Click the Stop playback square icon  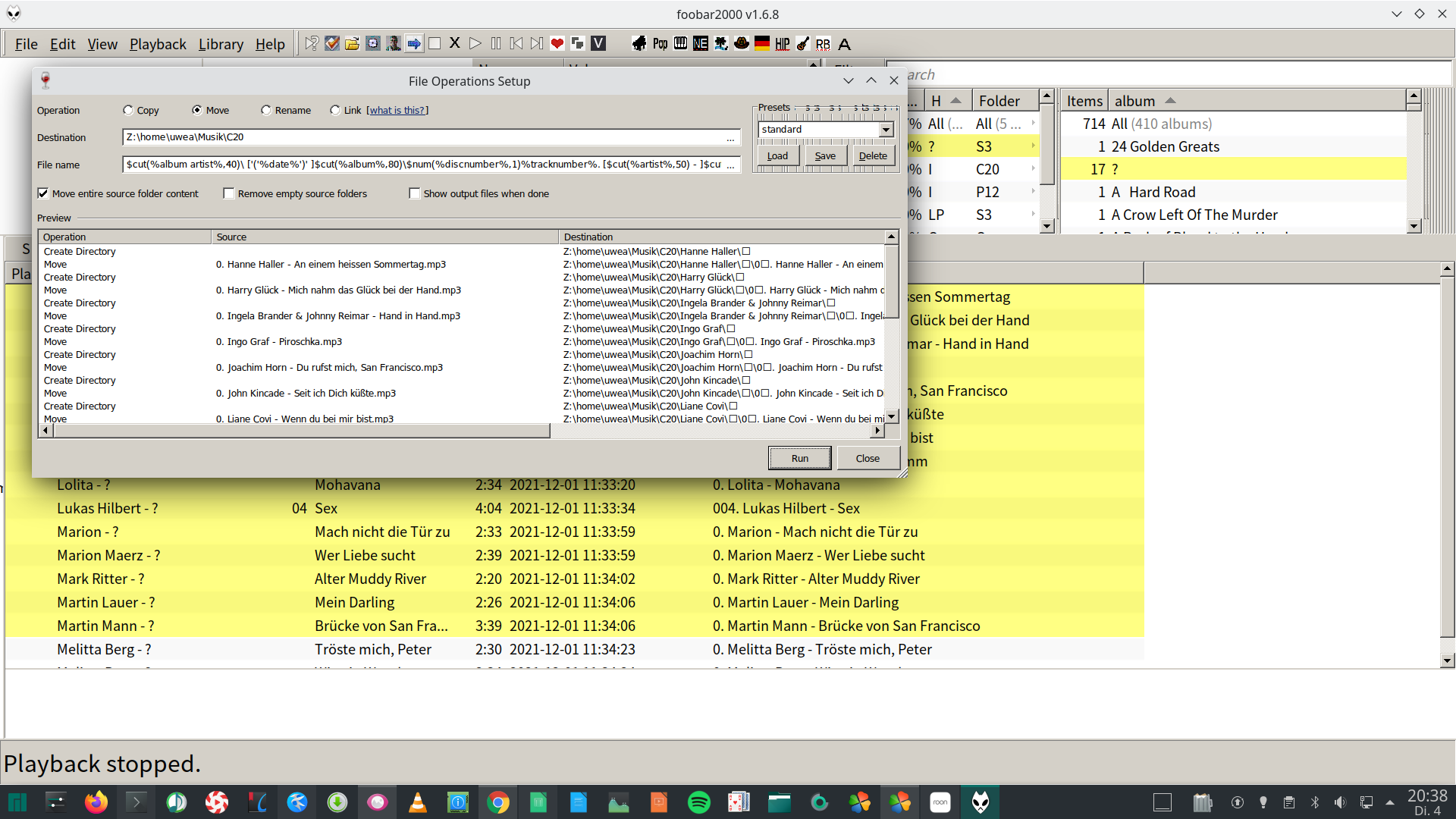pos(435,43)
